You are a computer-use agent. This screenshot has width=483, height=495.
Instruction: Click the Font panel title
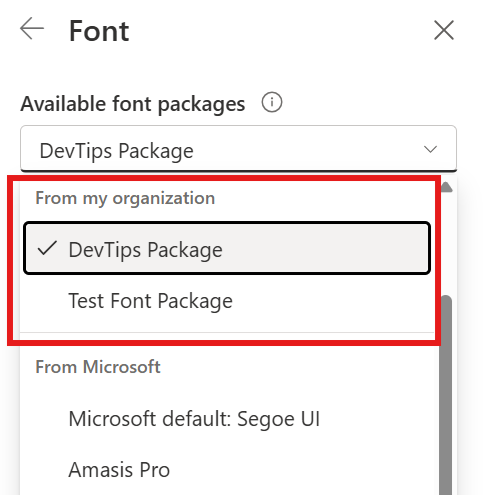99,31
